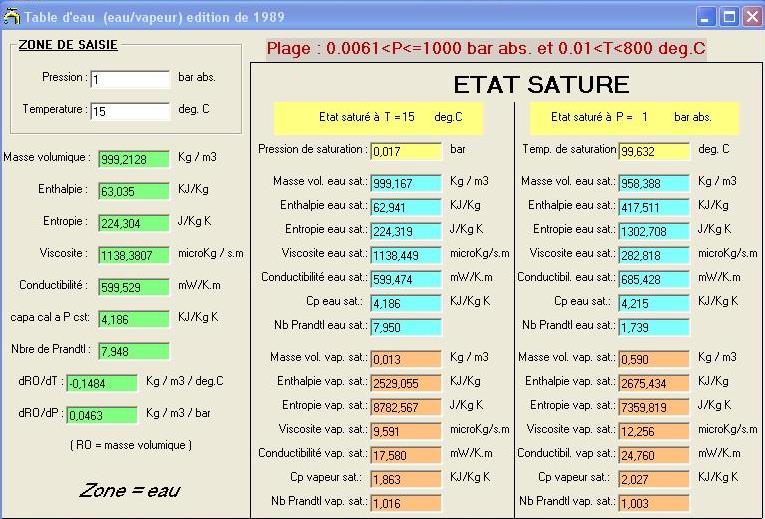Select Enthalpie eau sat. value 417,511
765x519 pixels.
[654, 207]
